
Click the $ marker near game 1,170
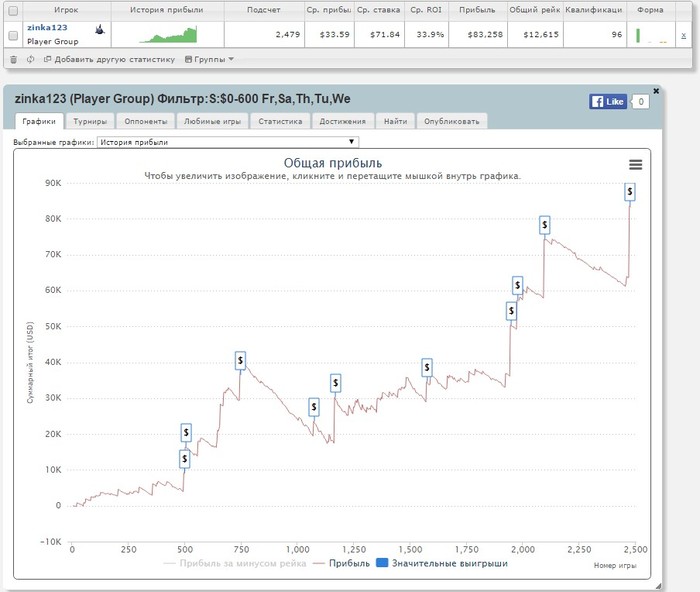(x=336, y=383)
